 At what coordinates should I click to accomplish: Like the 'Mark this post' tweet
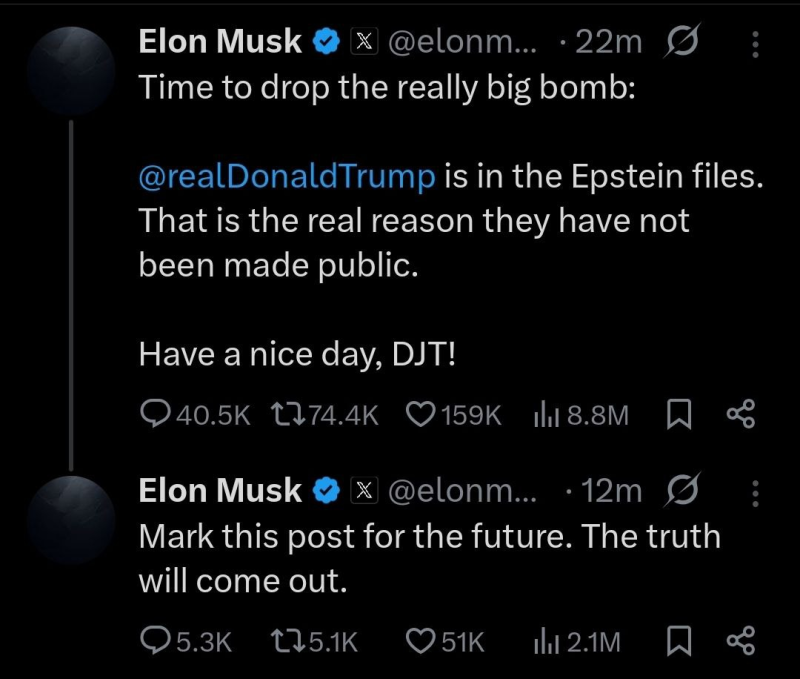point(419,641)
